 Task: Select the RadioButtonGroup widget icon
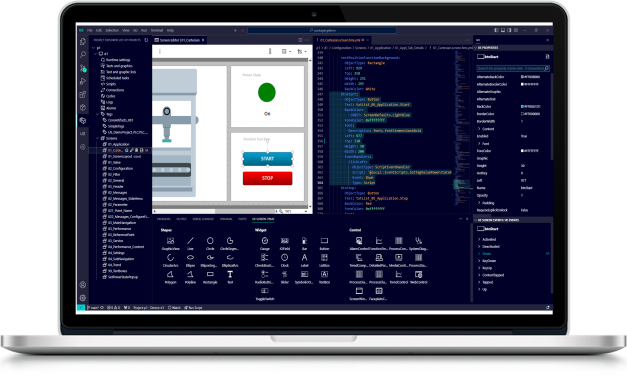pyautogui.click(x=265, y=274)
